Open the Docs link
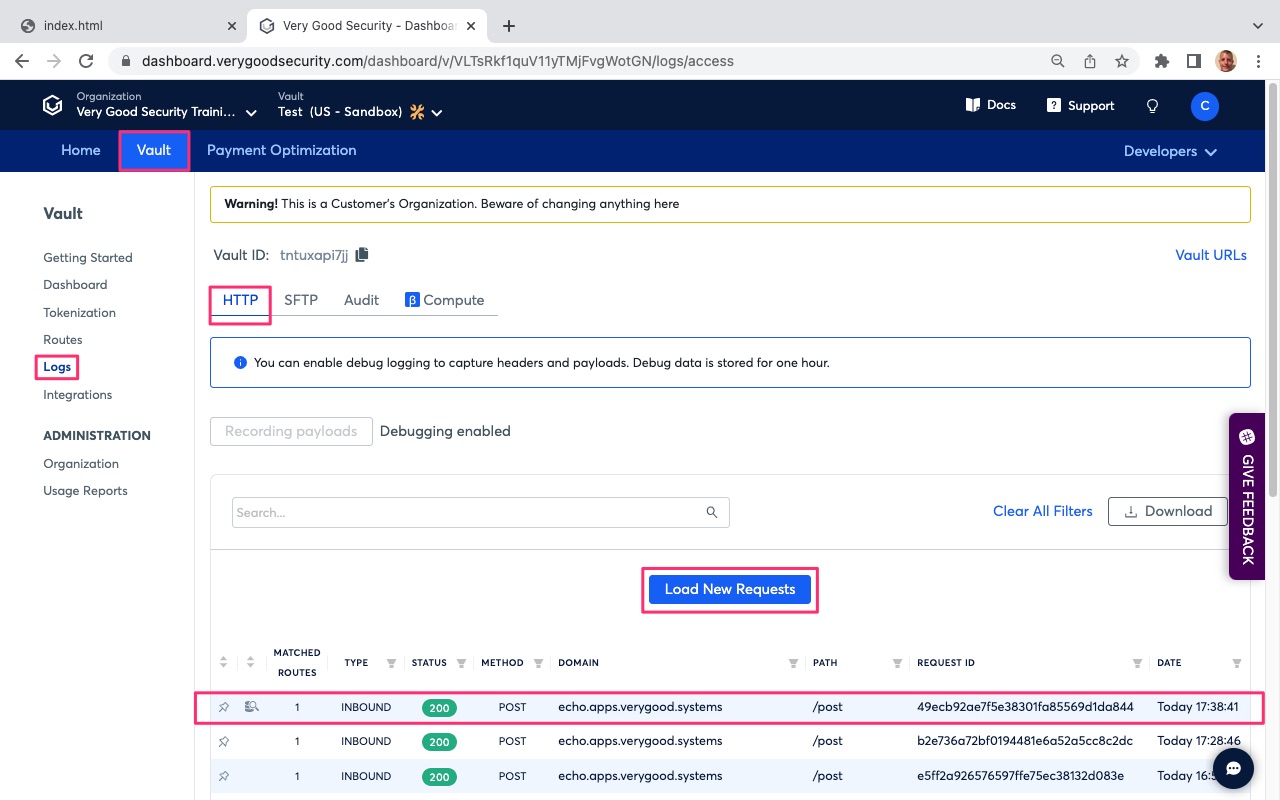1280x800 pixels. [990, 105]
